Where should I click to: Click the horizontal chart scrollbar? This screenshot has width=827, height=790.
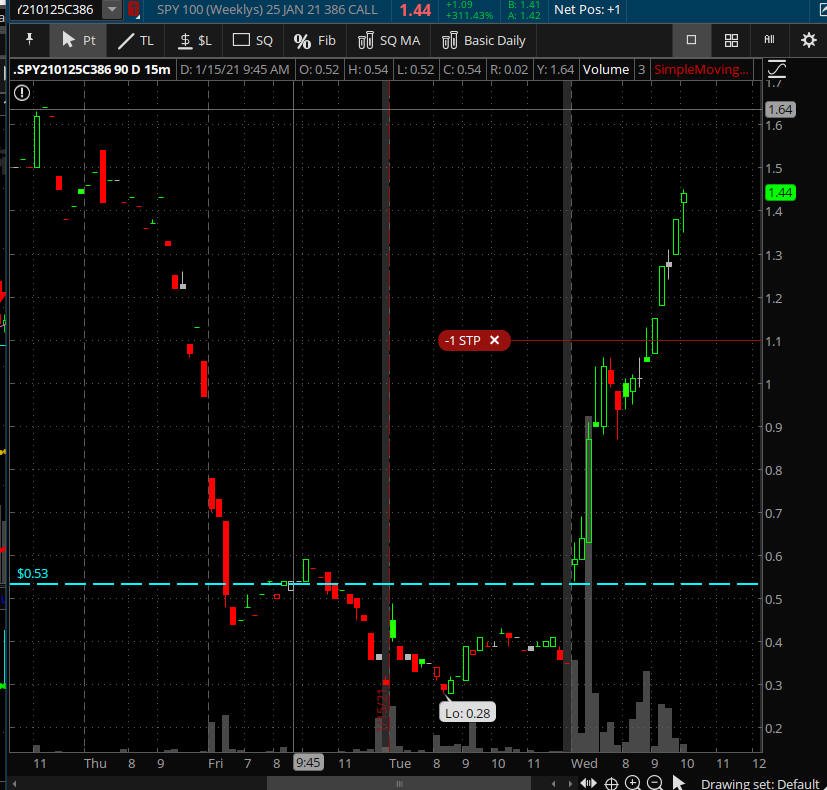[399, 783]
